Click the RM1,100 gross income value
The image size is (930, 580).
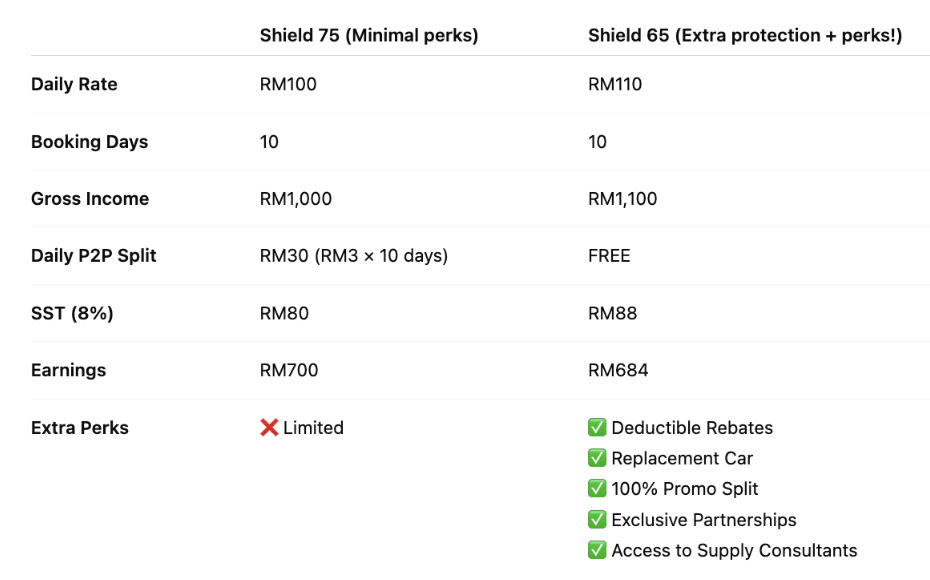click(623, 199)
